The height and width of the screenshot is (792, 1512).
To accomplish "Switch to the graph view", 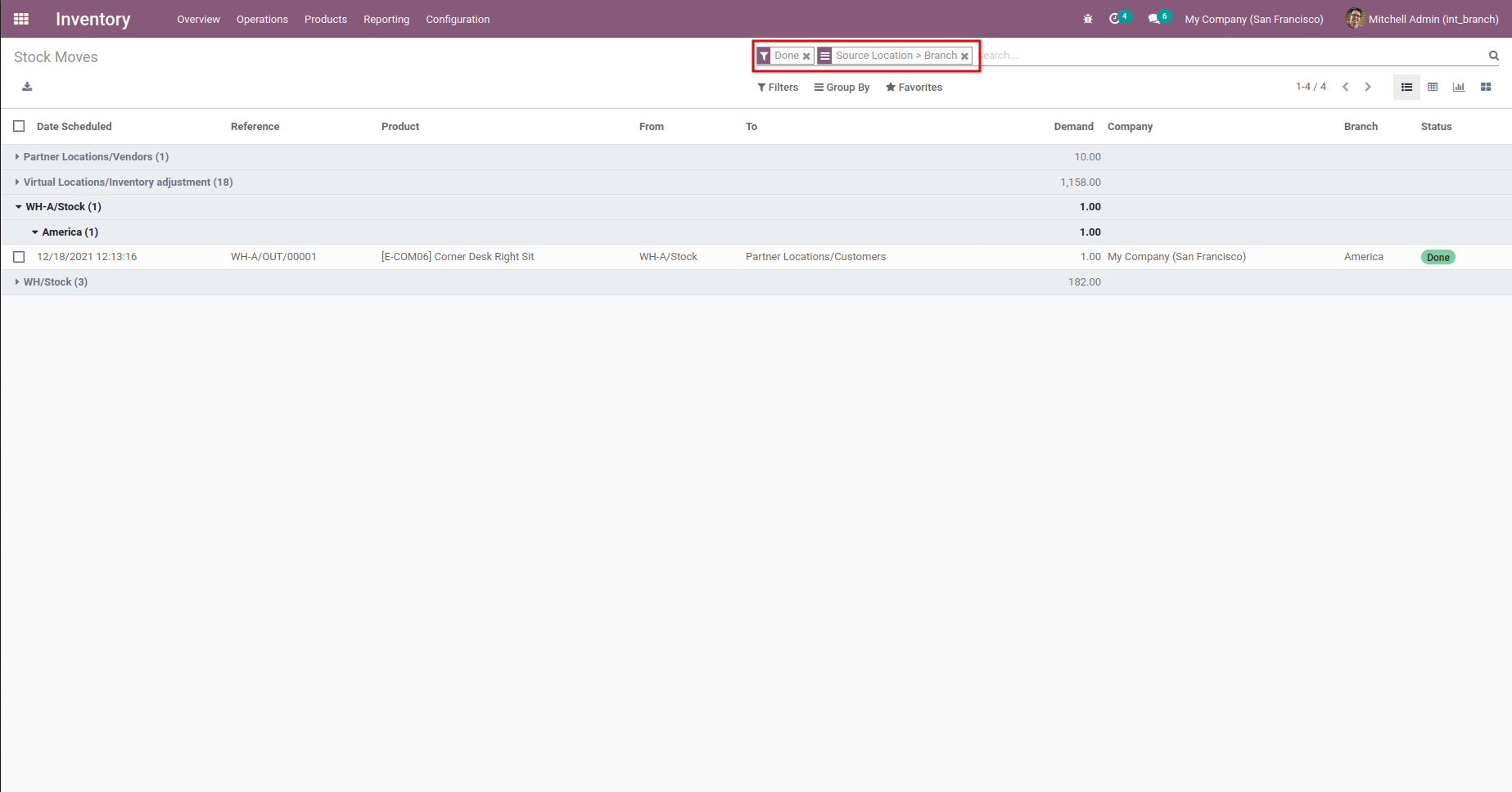I will (x=1459, y=87).
